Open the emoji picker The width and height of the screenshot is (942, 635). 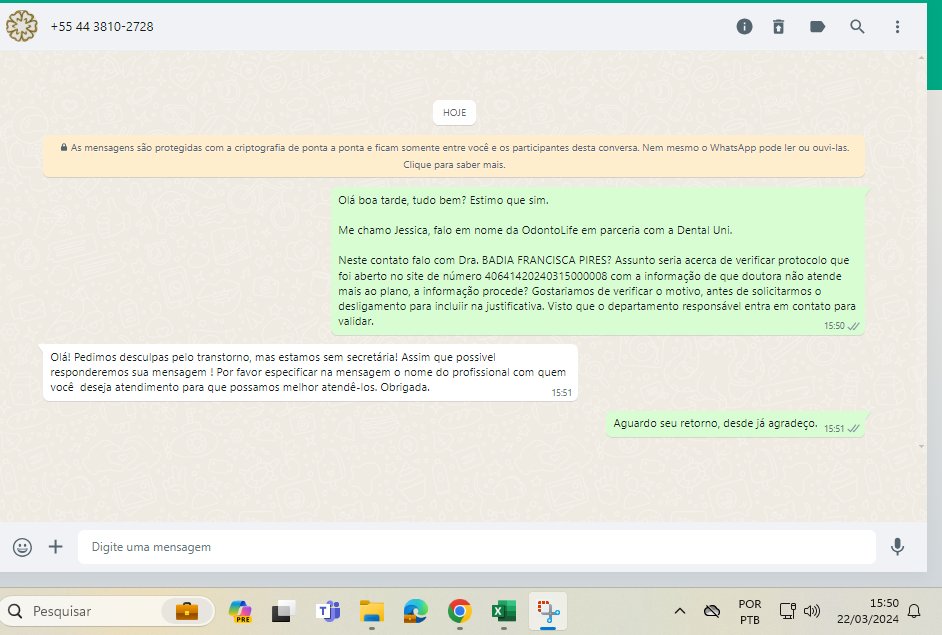pos(22,547)
